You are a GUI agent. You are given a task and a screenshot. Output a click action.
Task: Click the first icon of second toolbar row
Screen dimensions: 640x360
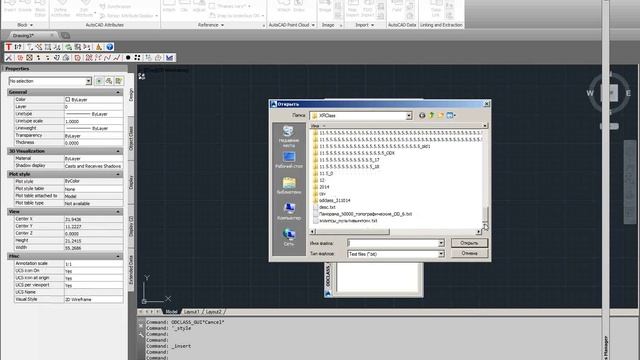click(9, 58)
